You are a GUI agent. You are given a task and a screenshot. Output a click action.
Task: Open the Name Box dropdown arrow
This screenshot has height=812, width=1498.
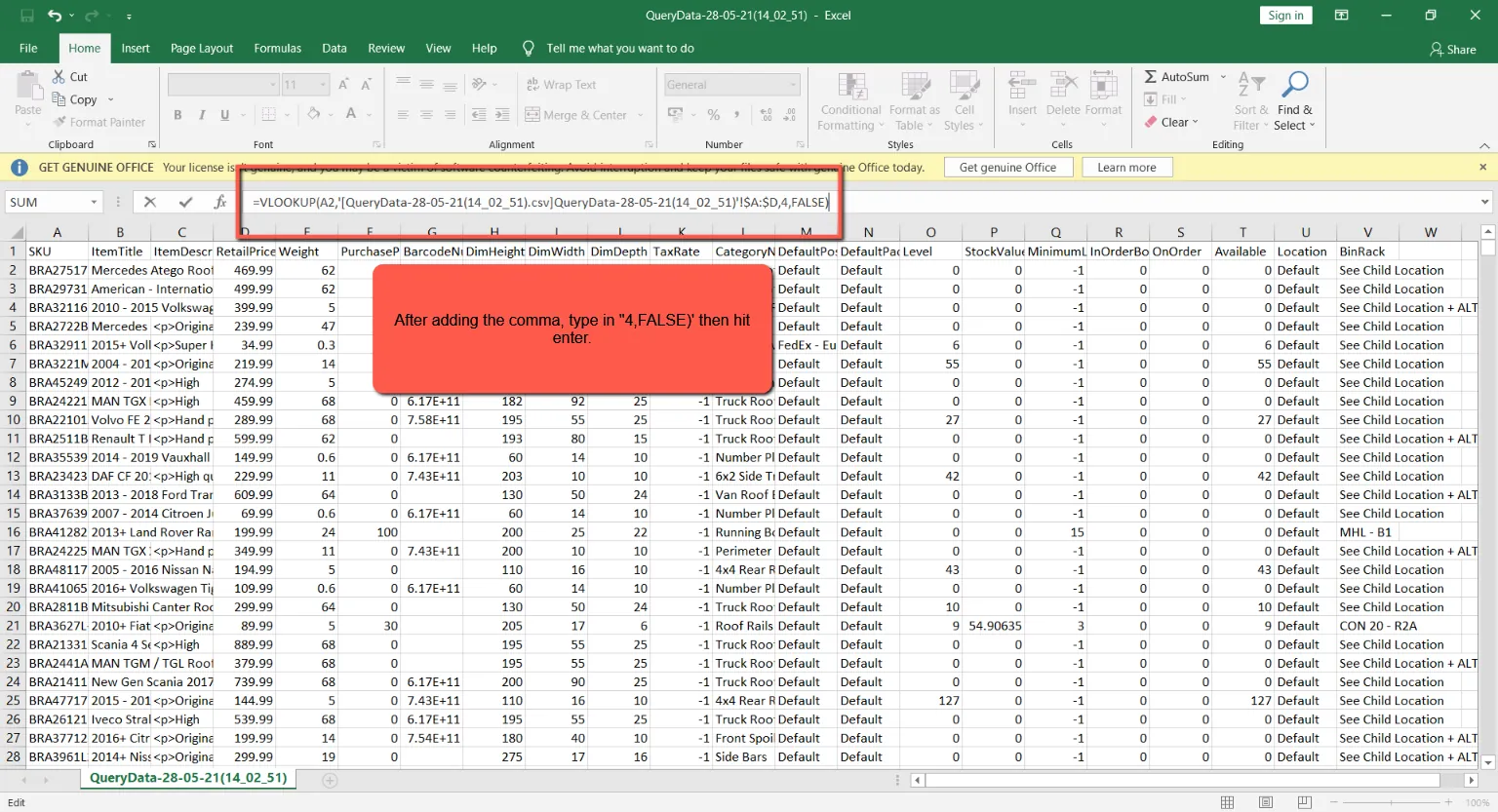pos(95,202)
